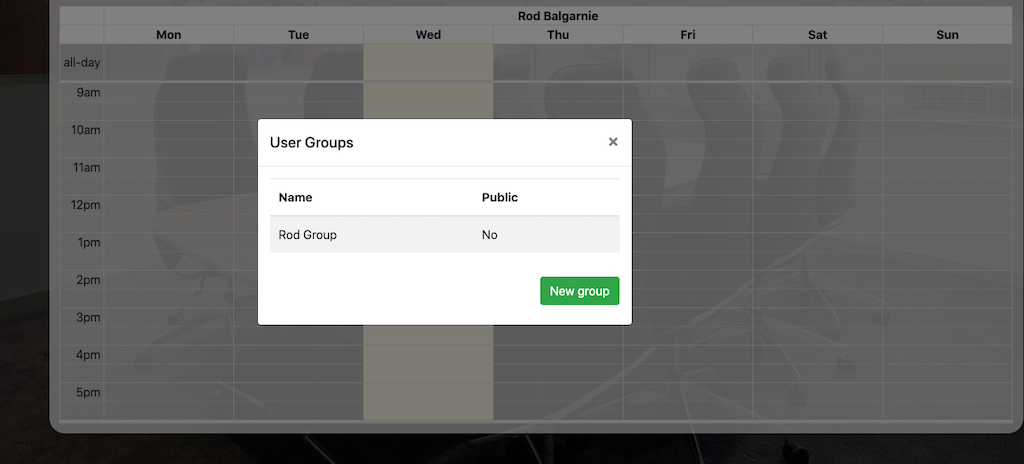
Task: Select the Tue day column header
Action: pyautogui.click(x=299, y=35)
